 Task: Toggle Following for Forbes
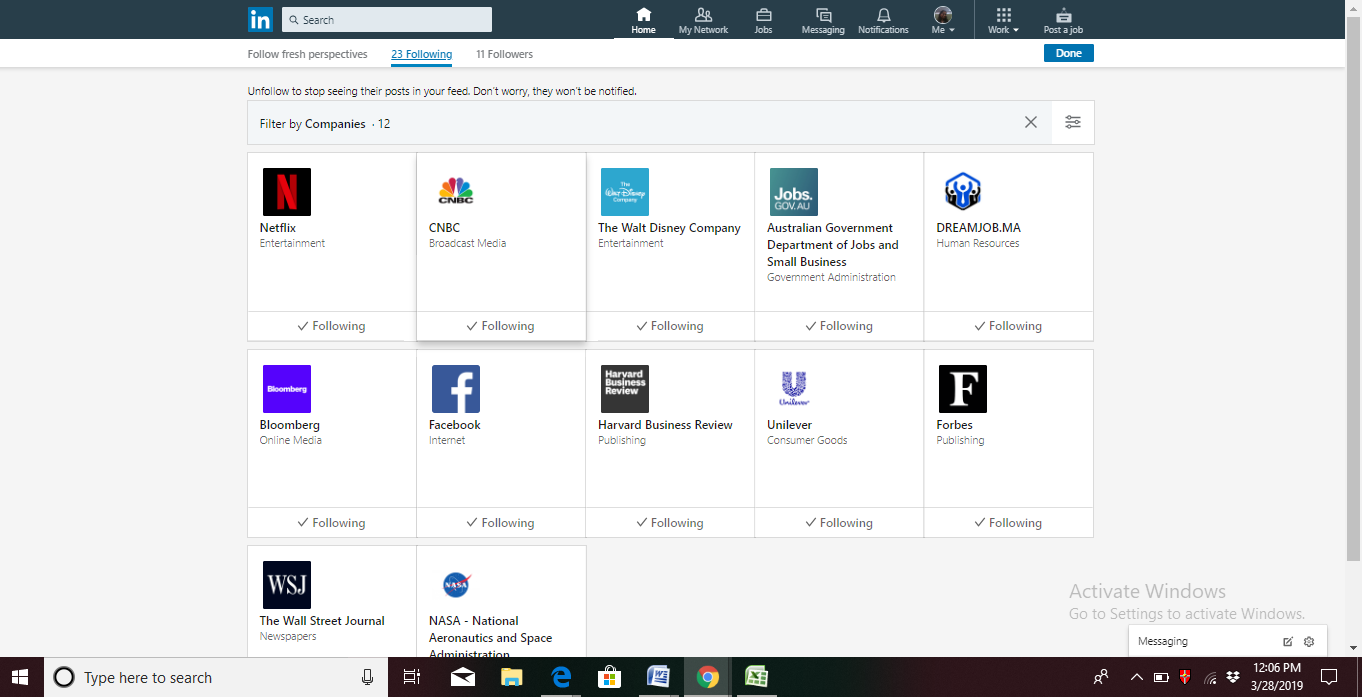click(1007, 523)
